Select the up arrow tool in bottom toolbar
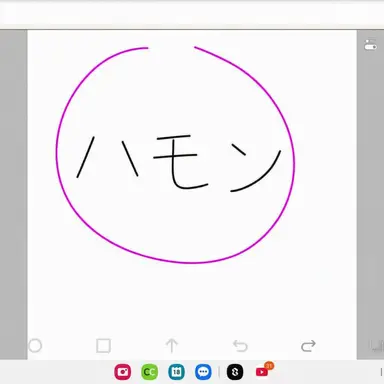 pos(172,346)
